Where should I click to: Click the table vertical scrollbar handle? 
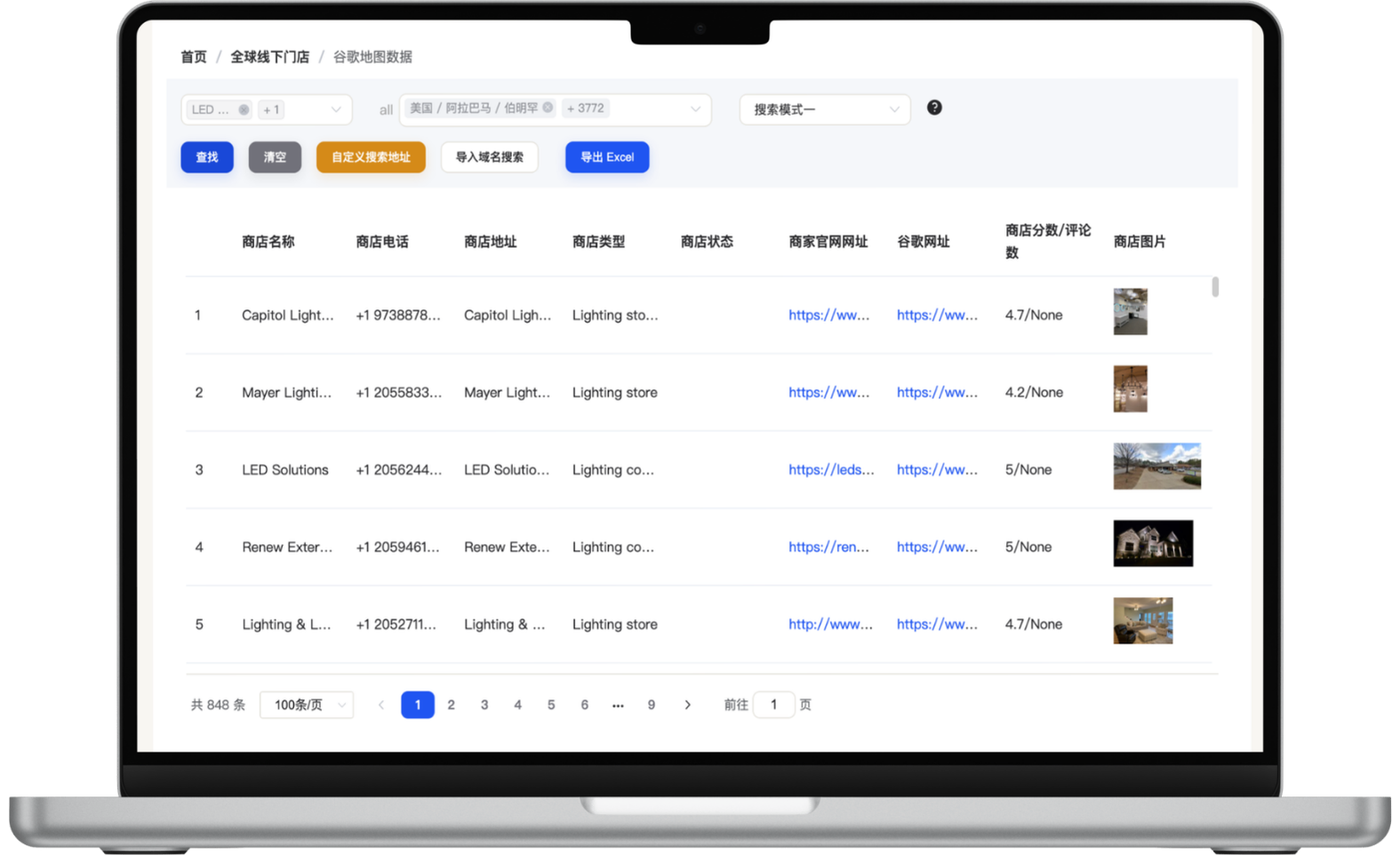1215,287
